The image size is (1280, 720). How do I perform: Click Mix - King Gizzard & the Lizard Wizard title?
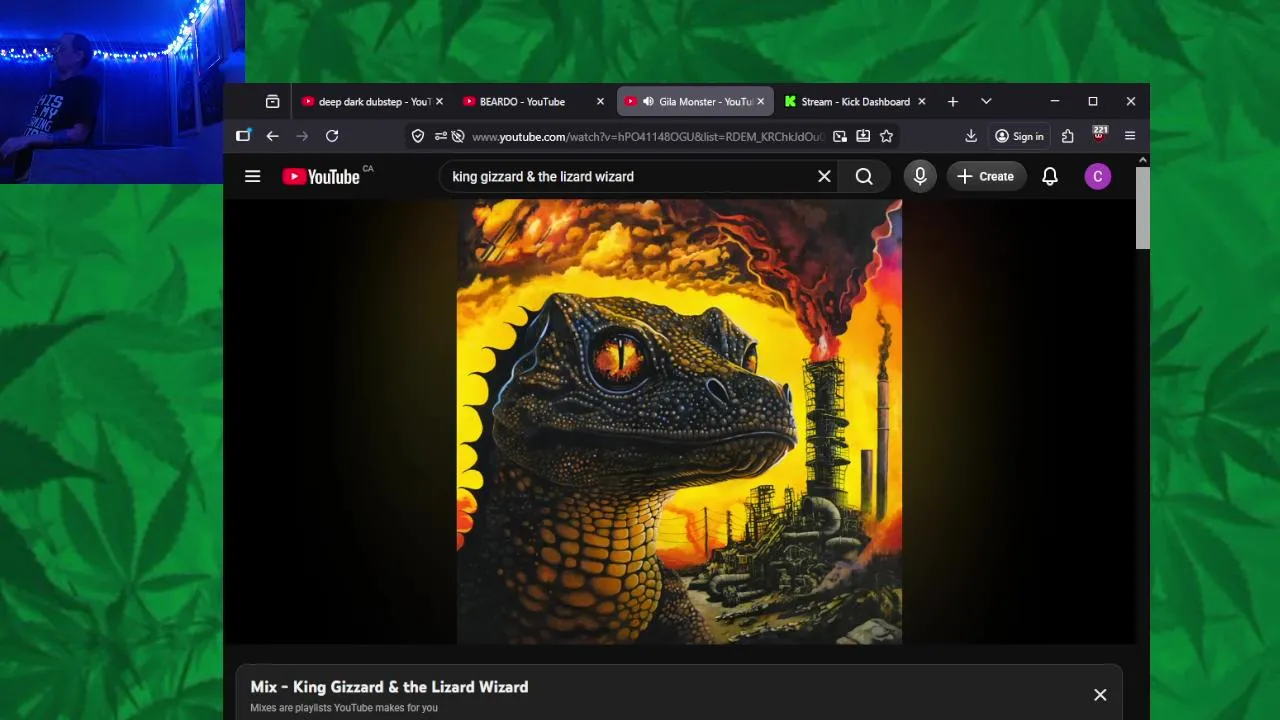pos(389,687)
